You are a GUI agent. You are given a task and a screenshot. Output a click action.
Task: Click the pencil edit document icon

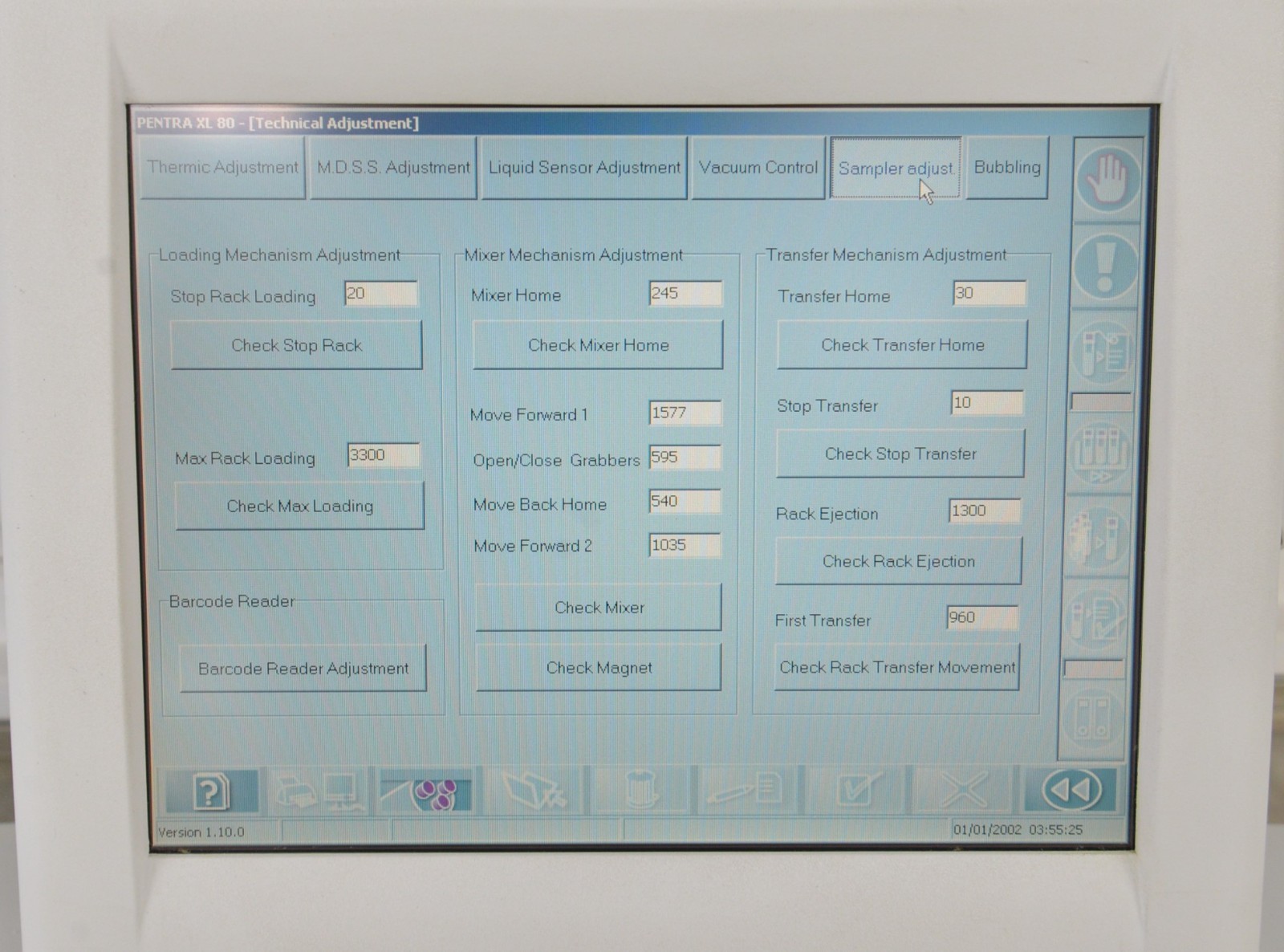click(x=746, y=791)
